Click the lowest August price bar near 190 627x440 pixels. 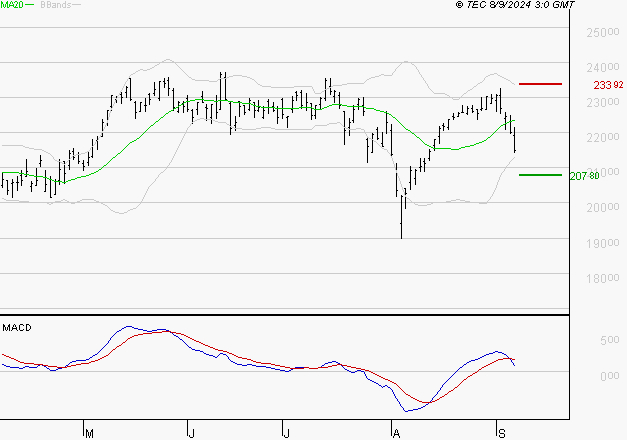point(401,216)
